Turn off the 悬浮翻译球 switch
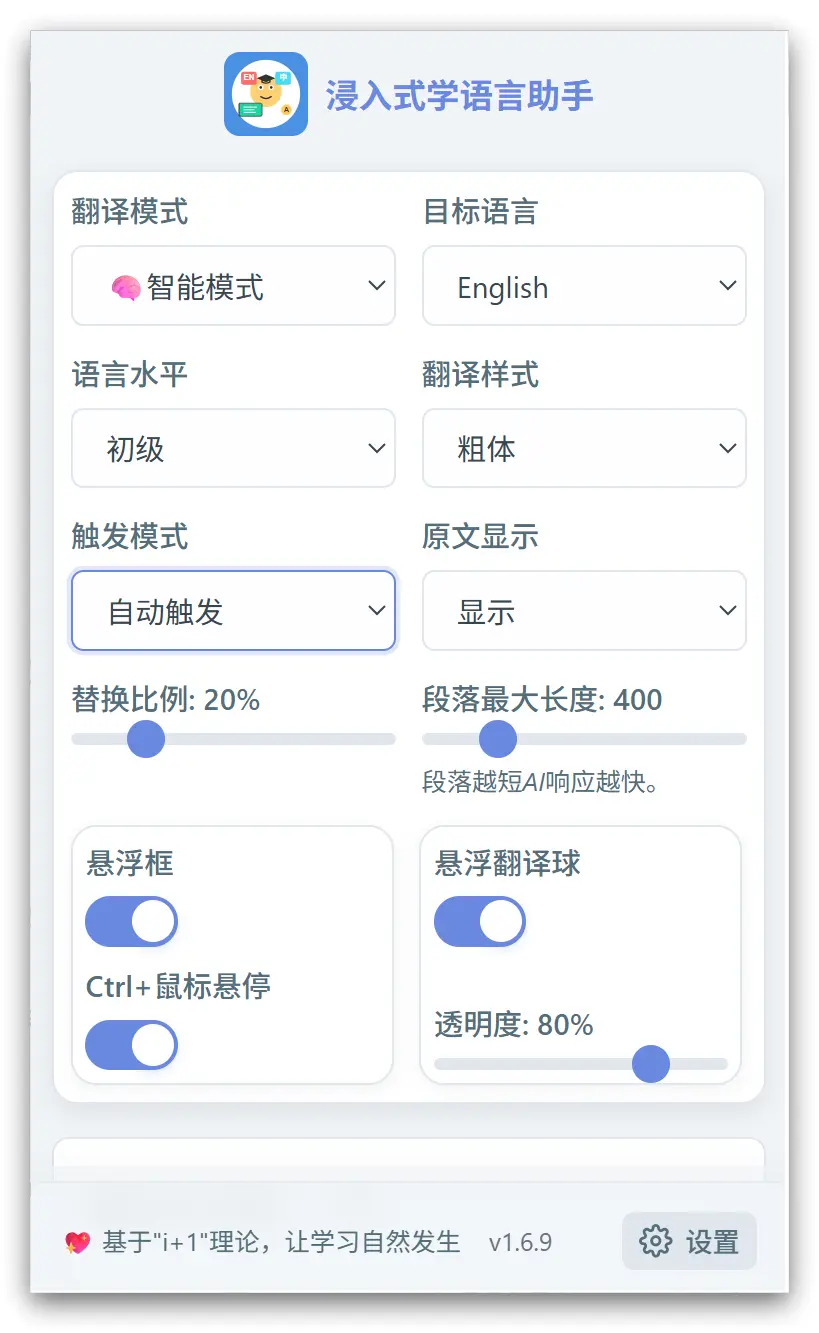This screenshot has height=1333, width=819. coord(480,921)
